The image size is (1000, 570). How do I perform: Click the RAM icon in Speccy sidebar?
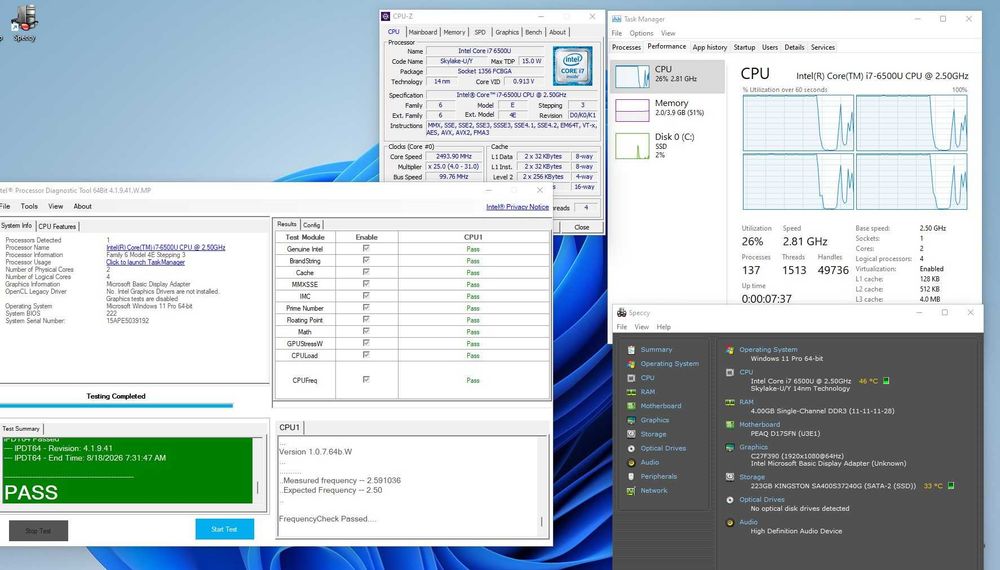(x=631, y=391)
